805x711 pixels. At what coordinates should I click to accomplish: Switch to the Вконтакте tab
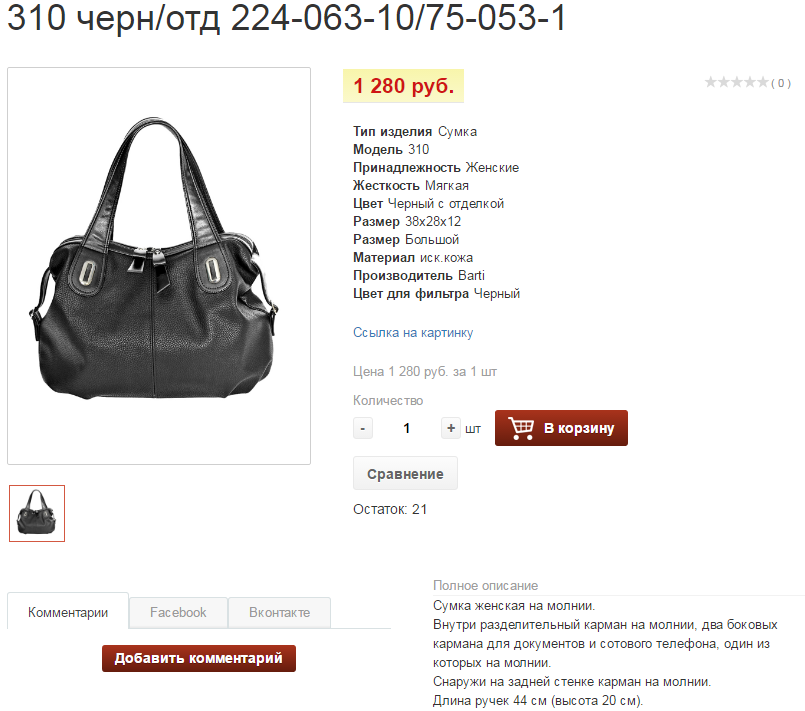tap(279, 612)
